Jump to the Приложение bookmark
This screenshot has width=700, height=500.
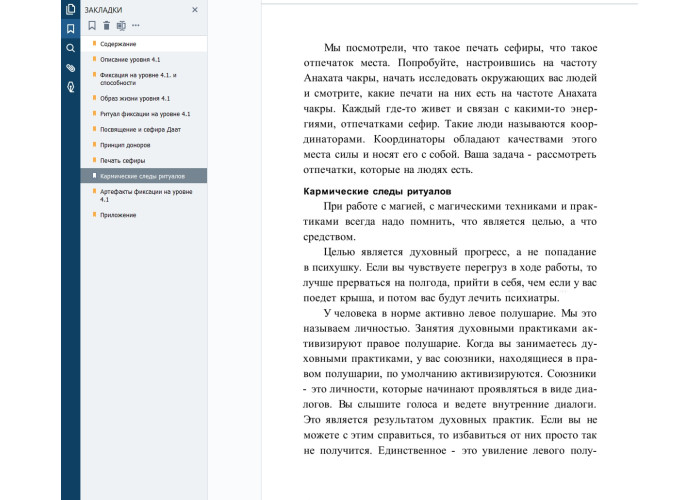117,214
